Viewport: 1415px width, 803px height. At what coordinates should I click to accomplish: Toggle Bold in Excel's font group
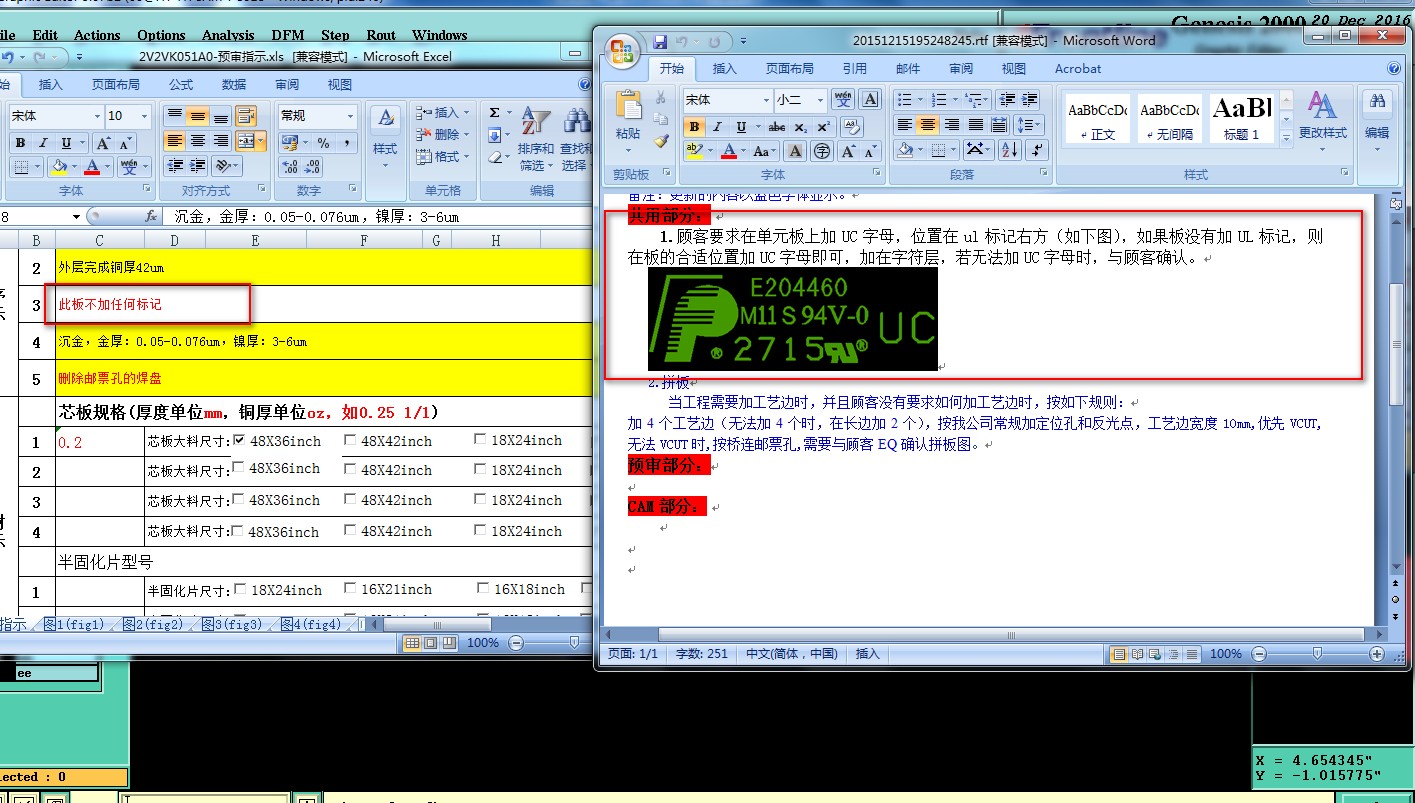19,143
